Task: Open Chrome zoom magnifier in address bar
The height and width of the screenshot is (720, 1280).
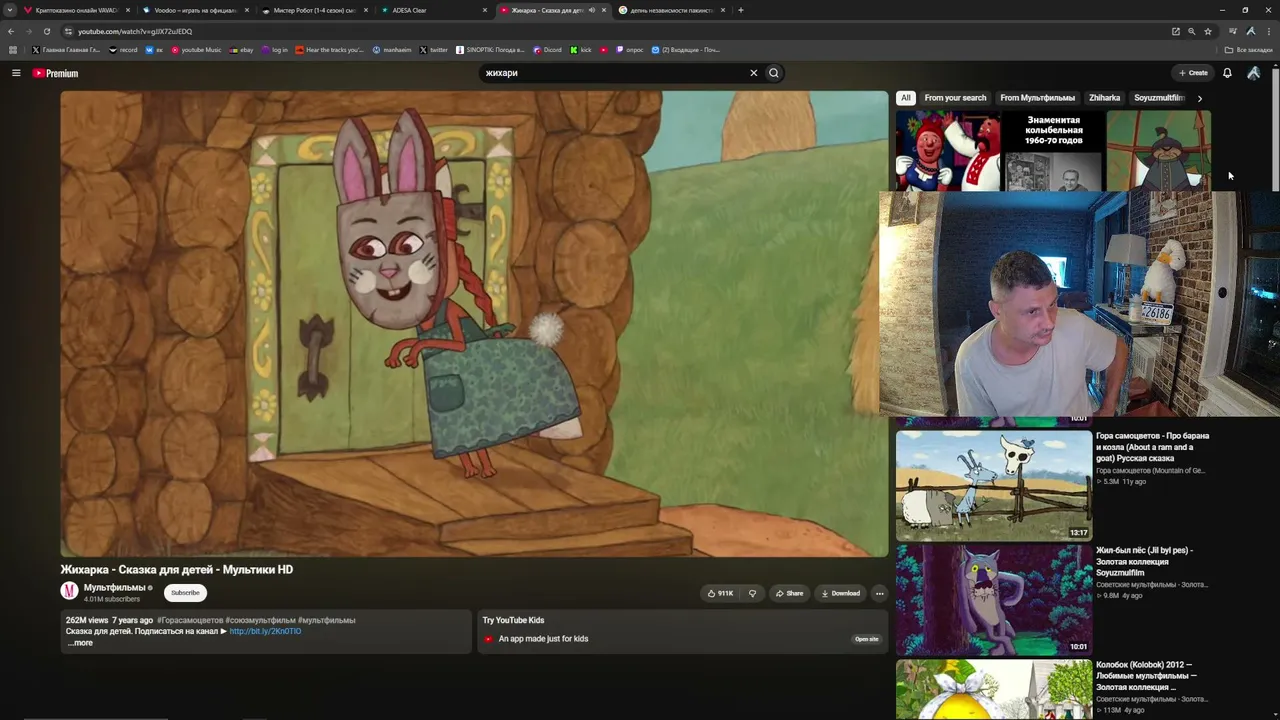Action: coord(1192,31)
